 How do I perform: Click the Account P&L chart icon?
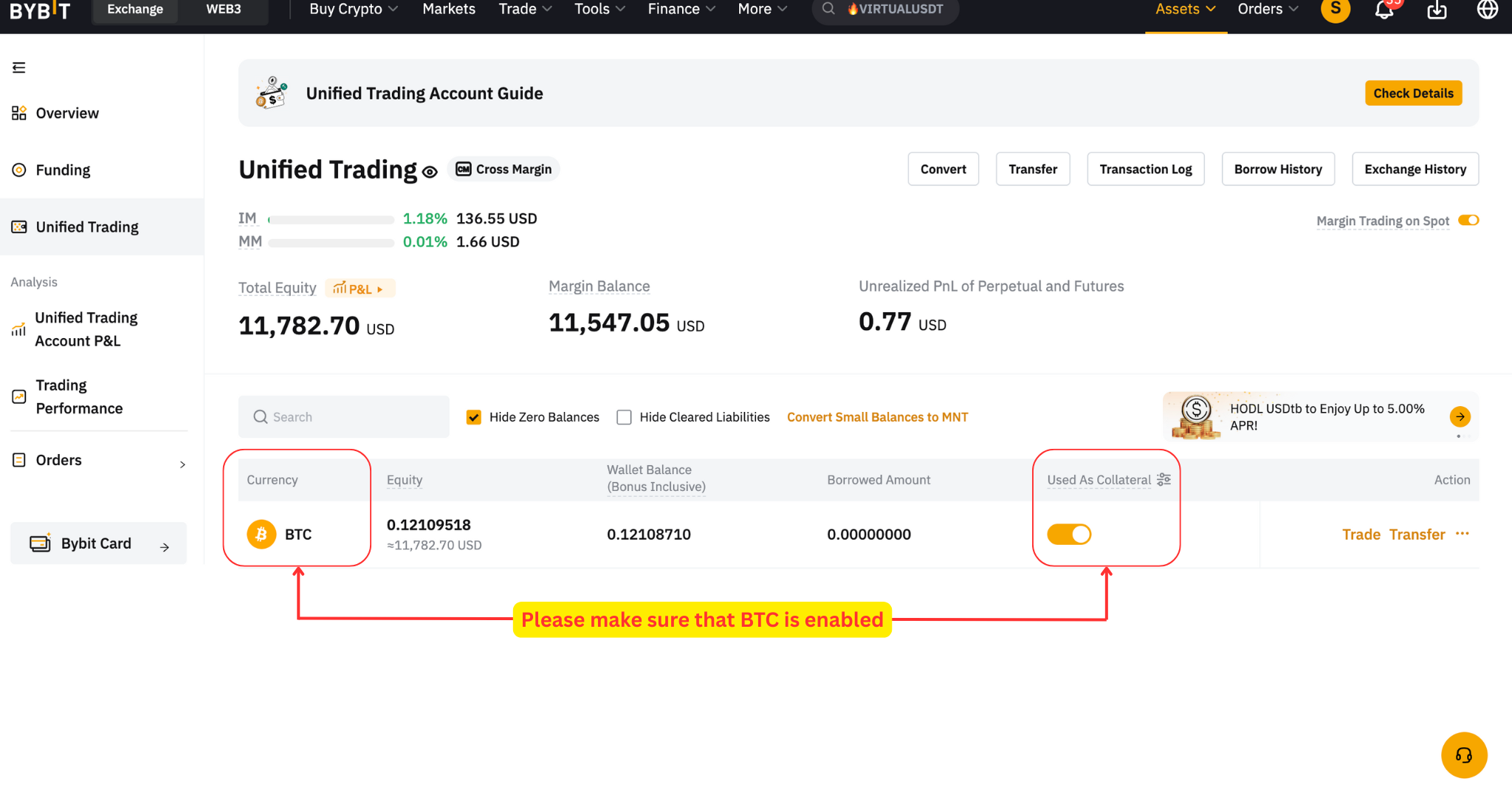[18, 329]
